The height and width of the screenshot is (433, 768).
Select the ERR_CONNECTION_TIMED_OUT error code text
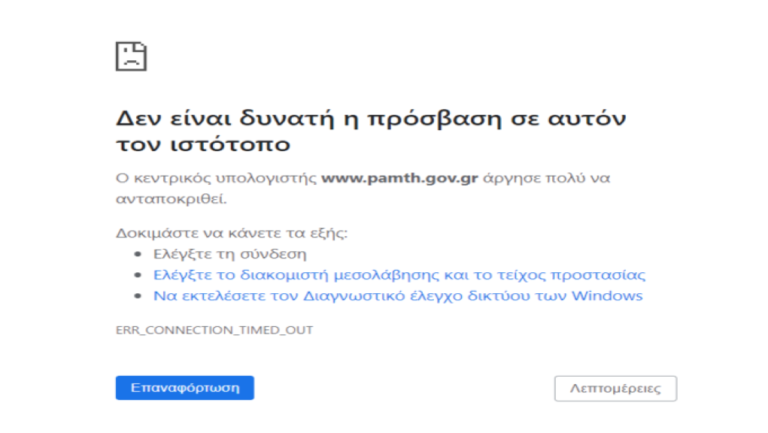click(214, 330)
